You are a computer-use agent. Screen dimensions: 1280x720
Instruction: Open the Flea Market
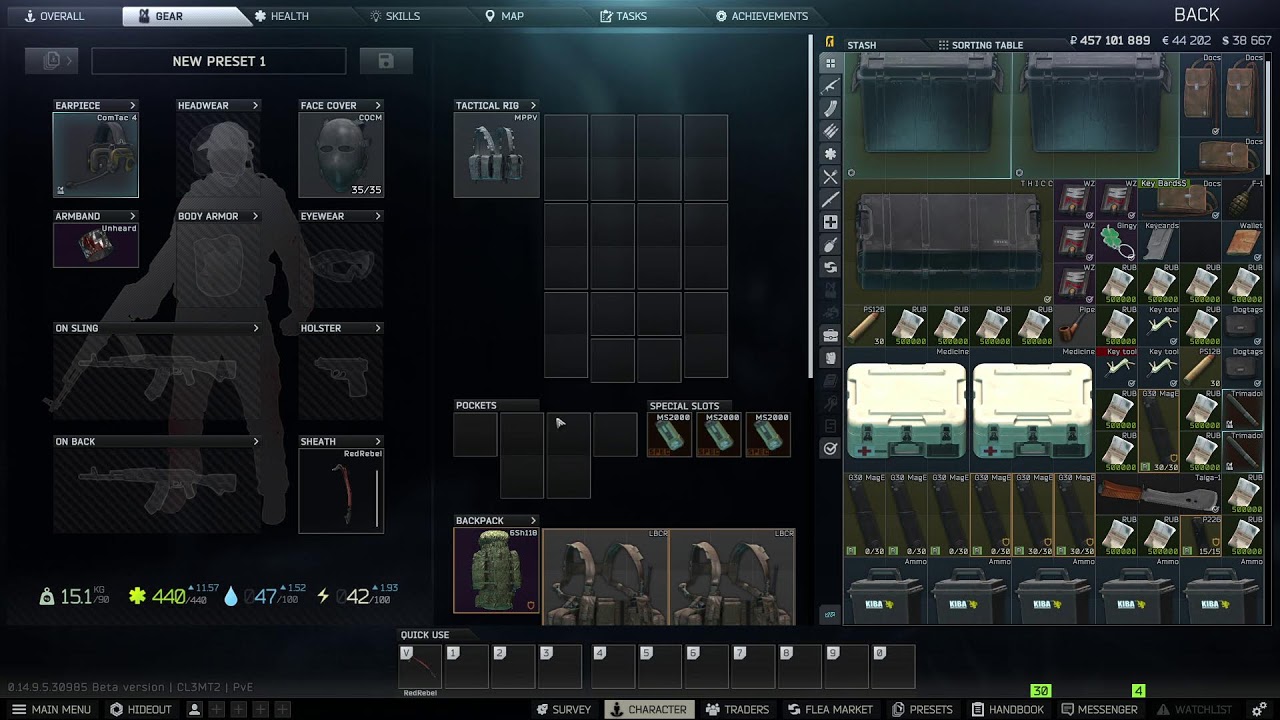[829, 709]
